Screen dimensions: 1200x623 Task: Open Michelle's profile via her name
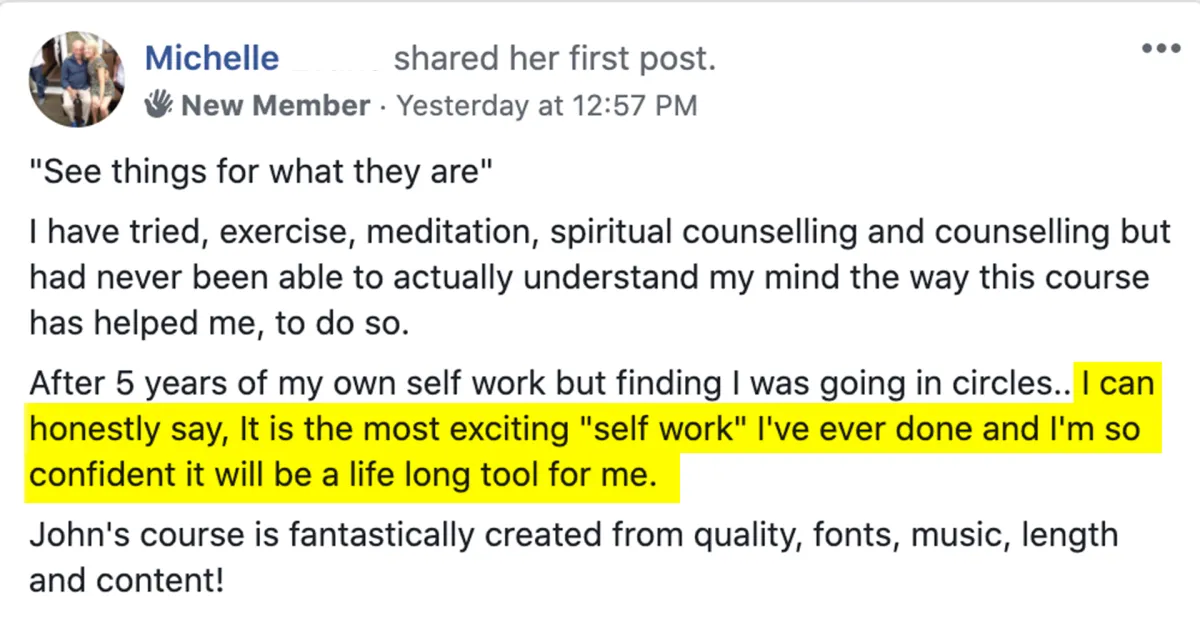point(212,59)
